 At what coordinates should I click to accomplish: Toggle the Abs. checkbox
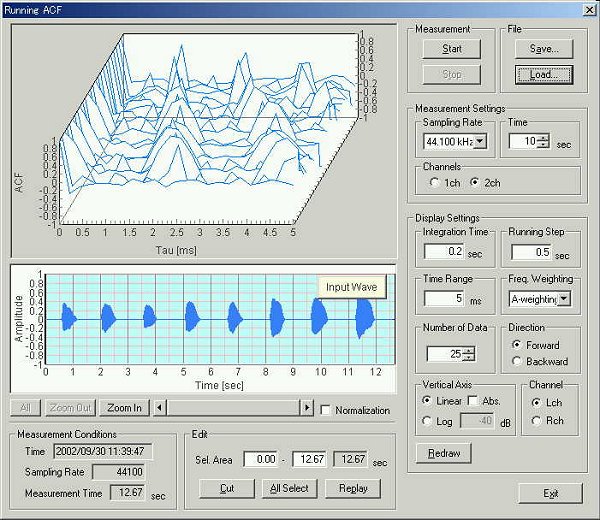[474, 401]
